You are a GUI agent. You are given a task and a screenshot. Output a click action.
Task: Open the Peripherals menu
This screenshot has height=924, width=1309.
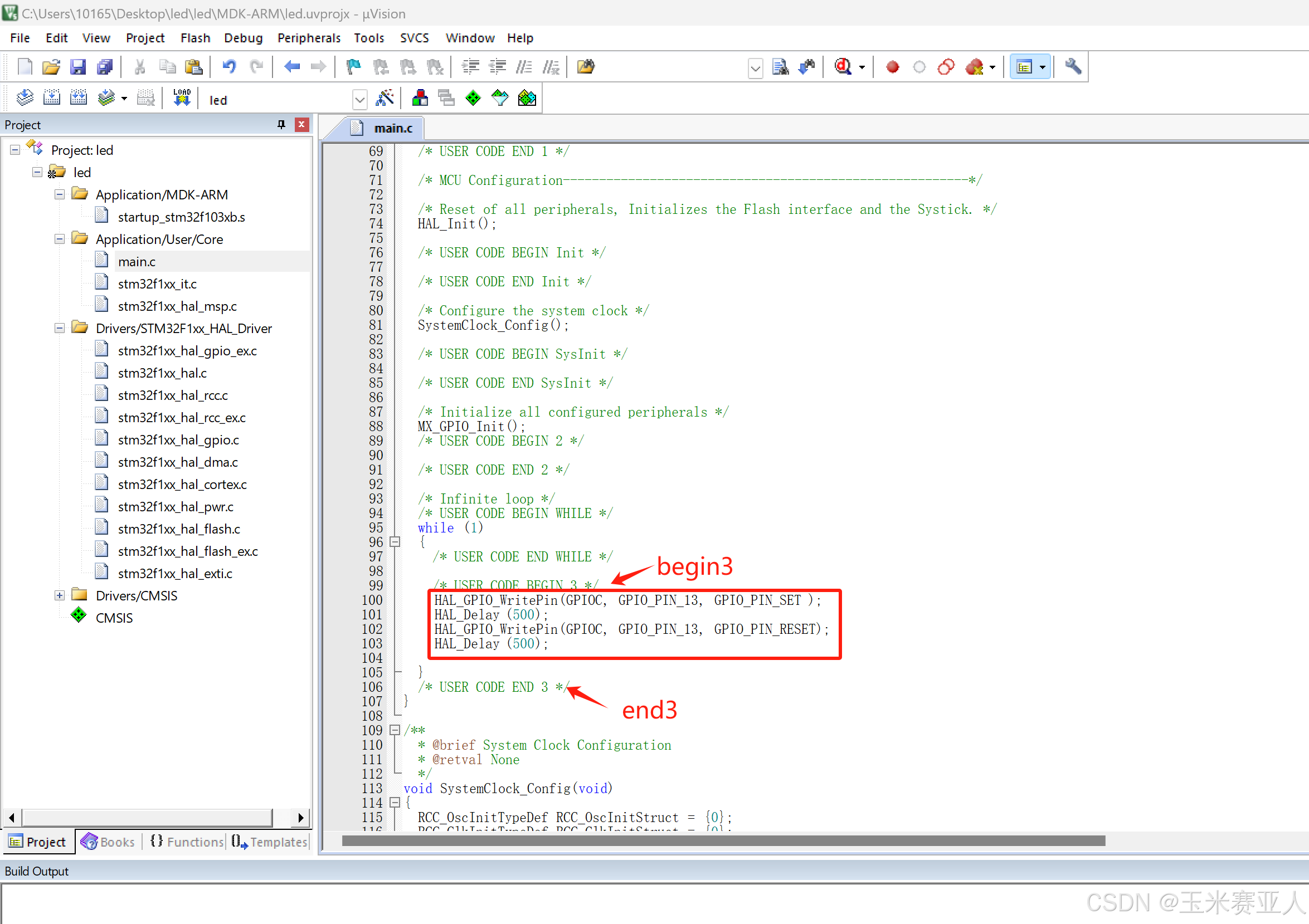point(308,38)
